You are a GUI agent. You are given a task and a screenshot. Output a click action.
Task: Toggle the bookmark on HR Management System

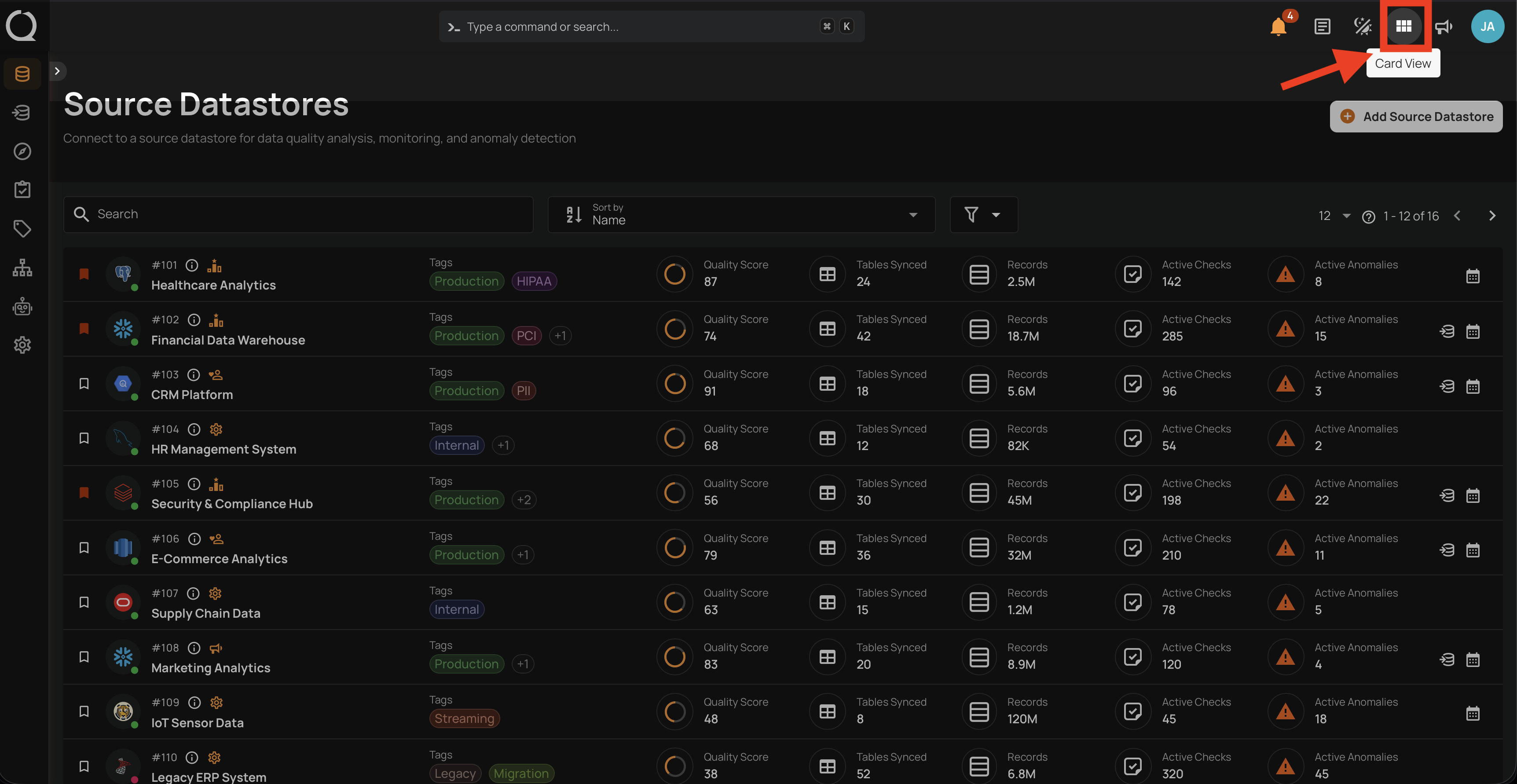pyautogui.click(x=84, y=438)
